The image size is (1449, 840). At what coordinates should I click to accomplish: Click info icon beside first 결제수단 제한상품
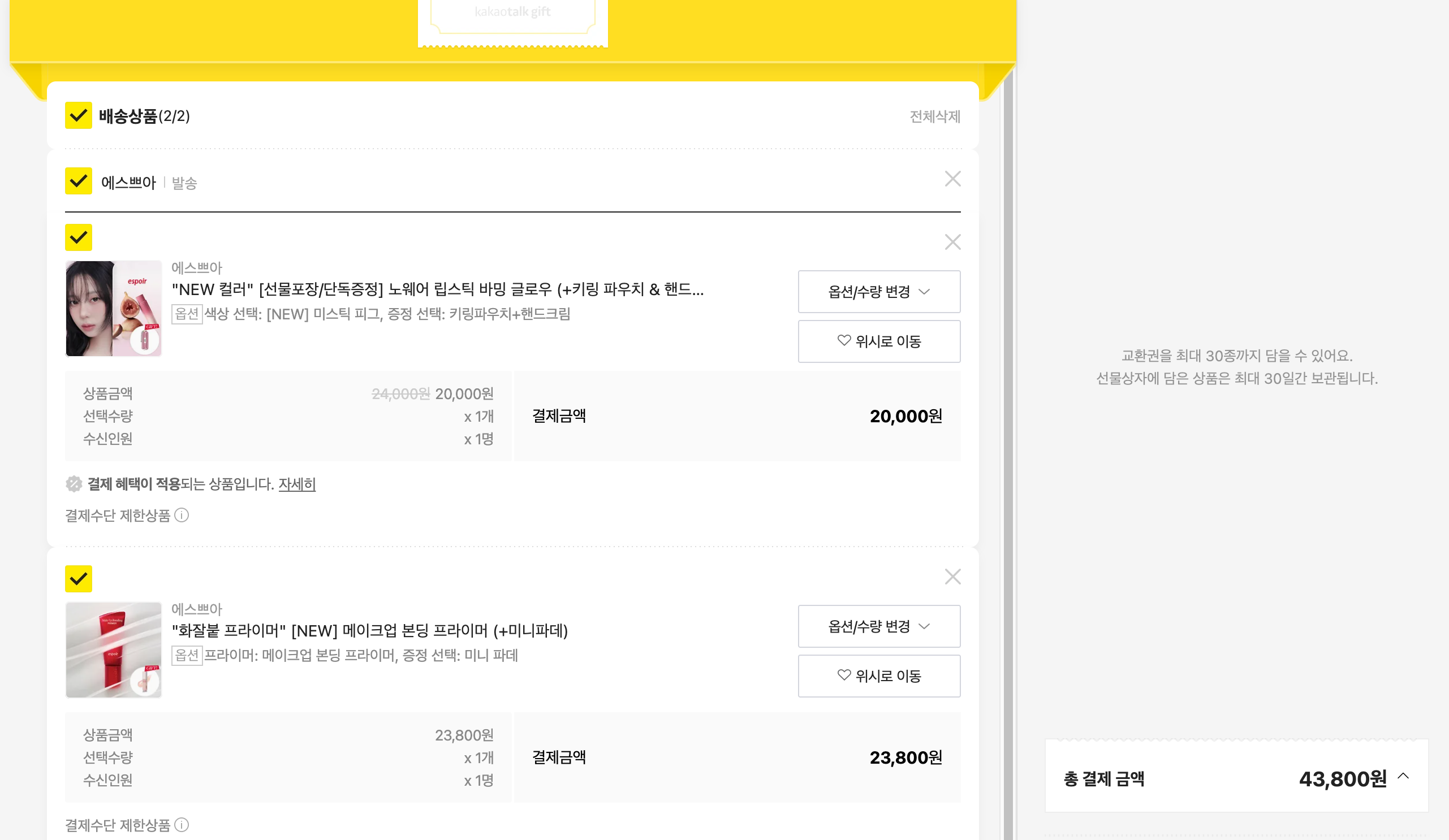(182, 516)
